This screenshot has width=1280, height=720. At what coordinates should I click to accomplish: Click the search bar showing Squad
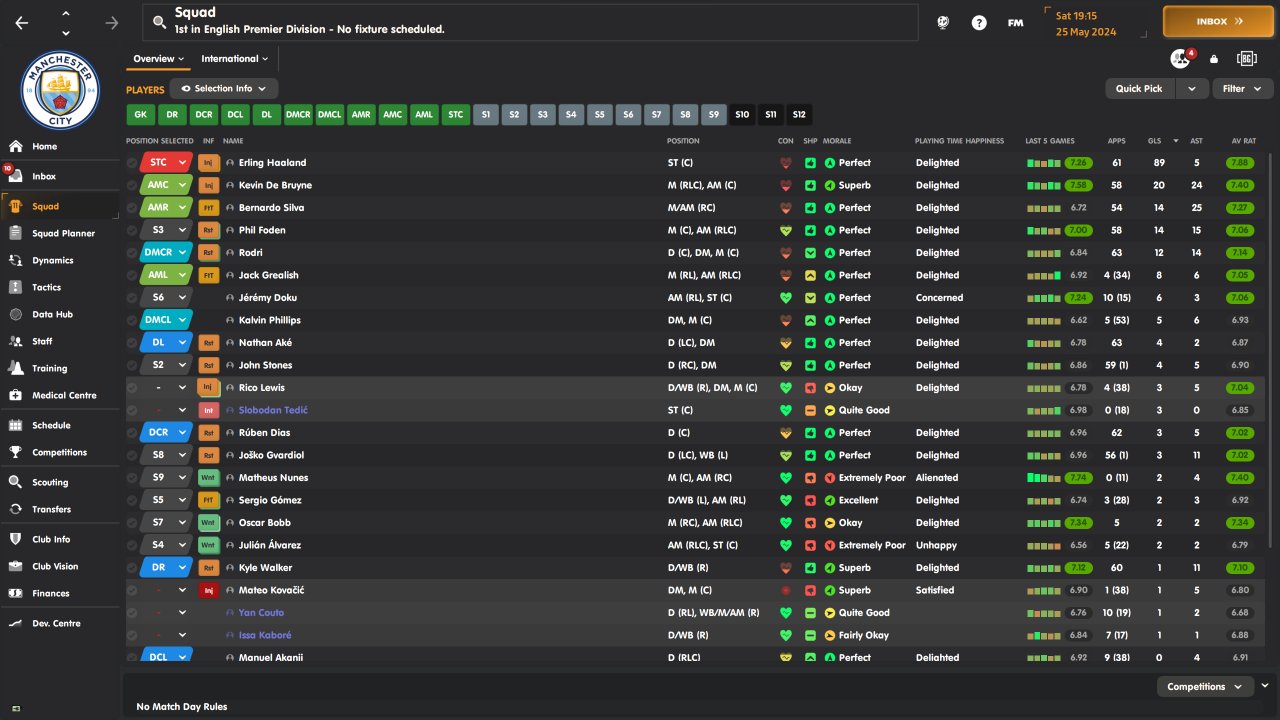[530, 21]
